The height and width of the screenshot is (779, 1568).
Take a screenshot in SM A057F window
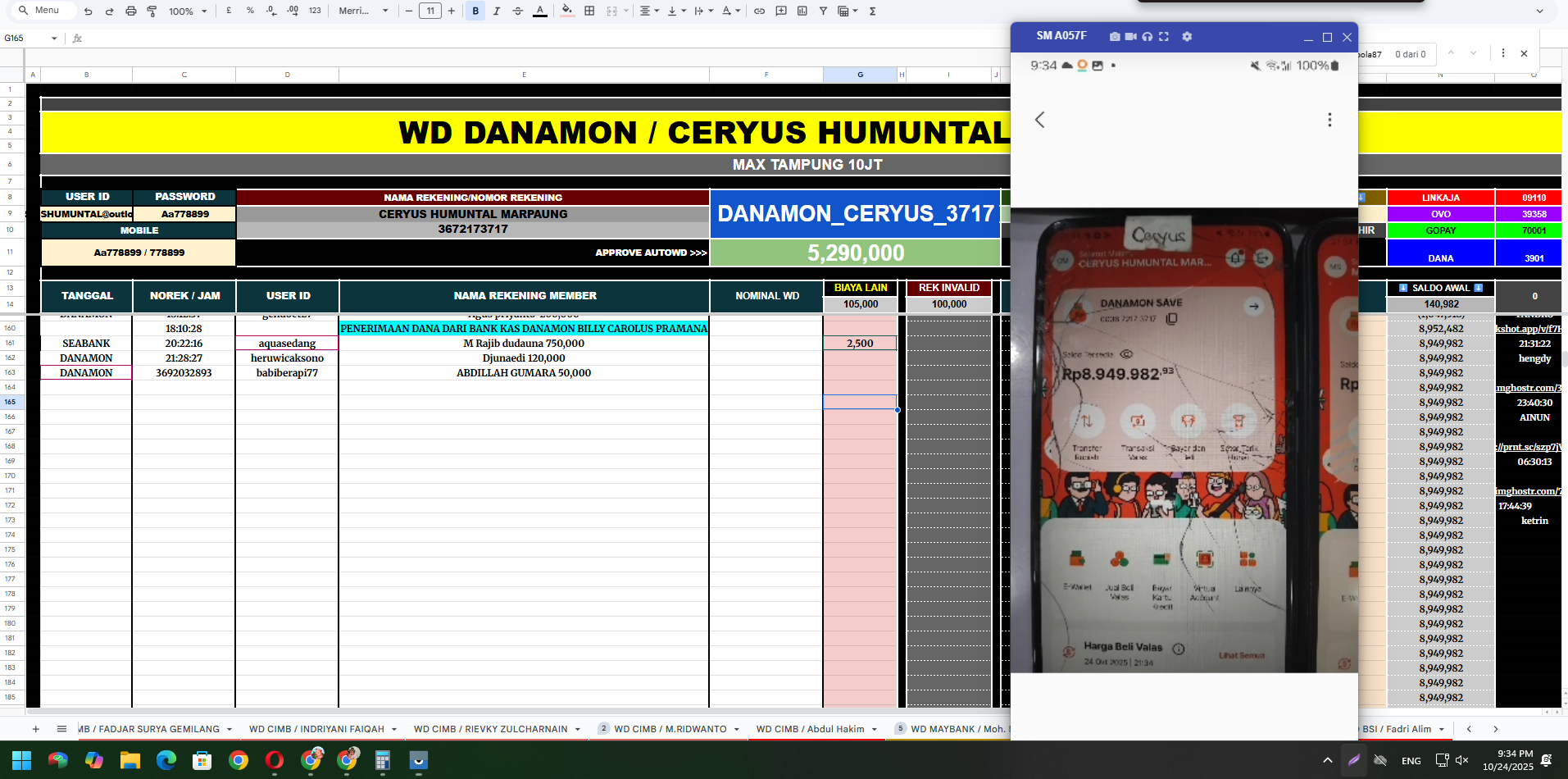click(1115, 36)
